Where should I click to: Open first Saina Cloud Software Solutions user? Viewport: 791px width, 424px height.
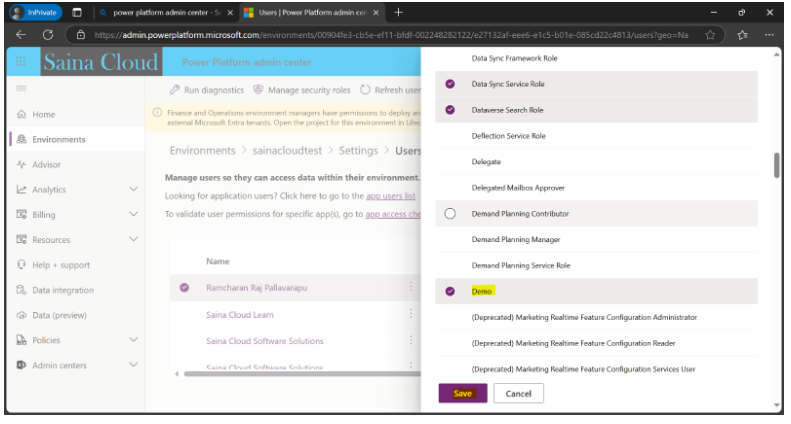coord(264,341)
